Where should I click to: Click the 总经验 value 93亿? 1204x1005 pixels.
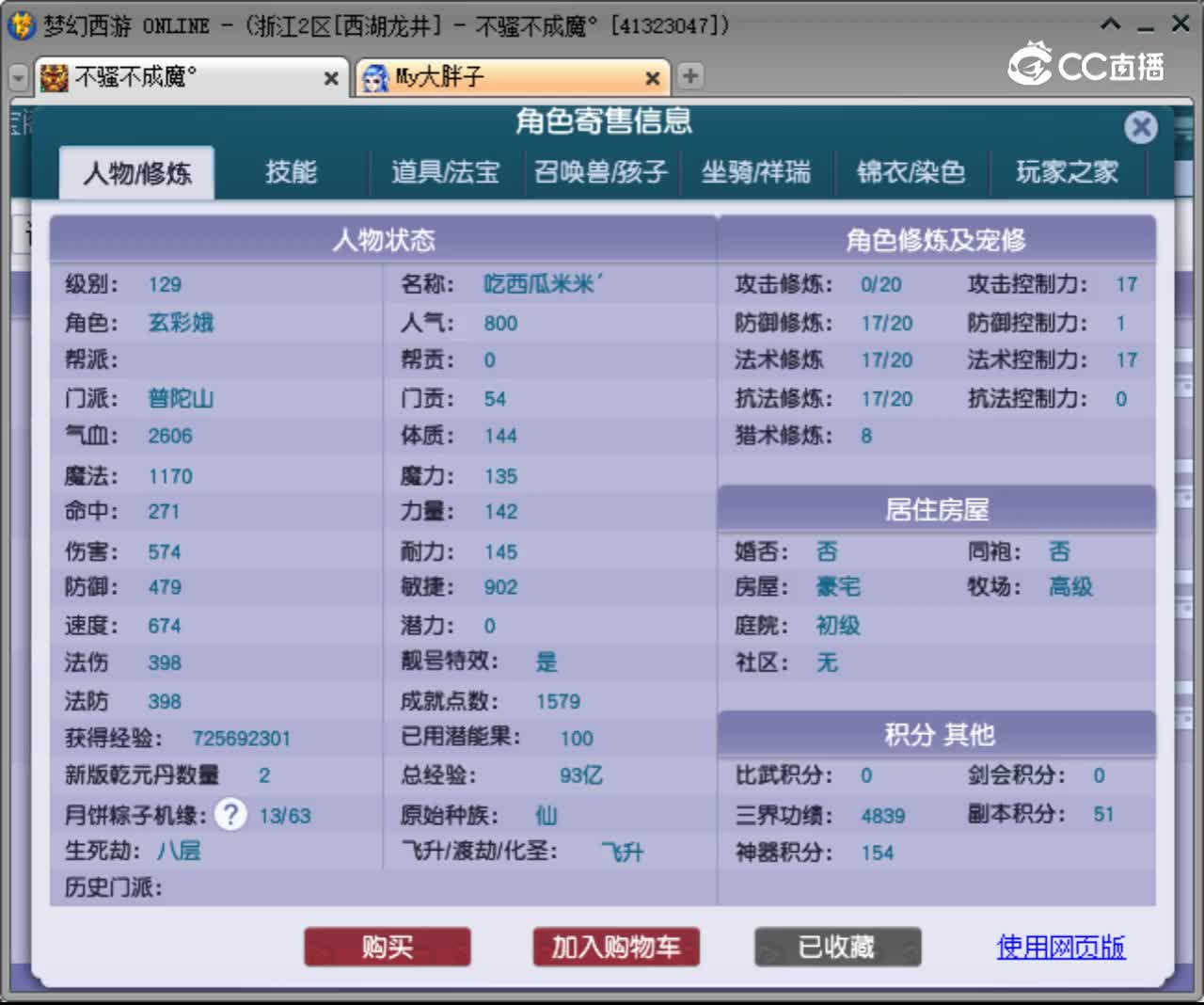pyautogui.click(x=581, y=775)
